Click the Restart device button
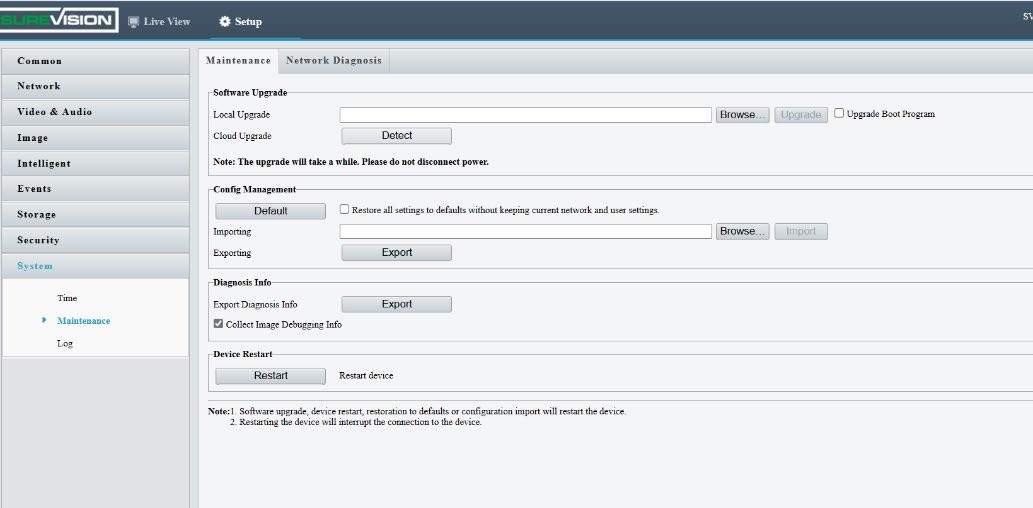This screenshot has width=1033, height=508. (x=270, y=376)
